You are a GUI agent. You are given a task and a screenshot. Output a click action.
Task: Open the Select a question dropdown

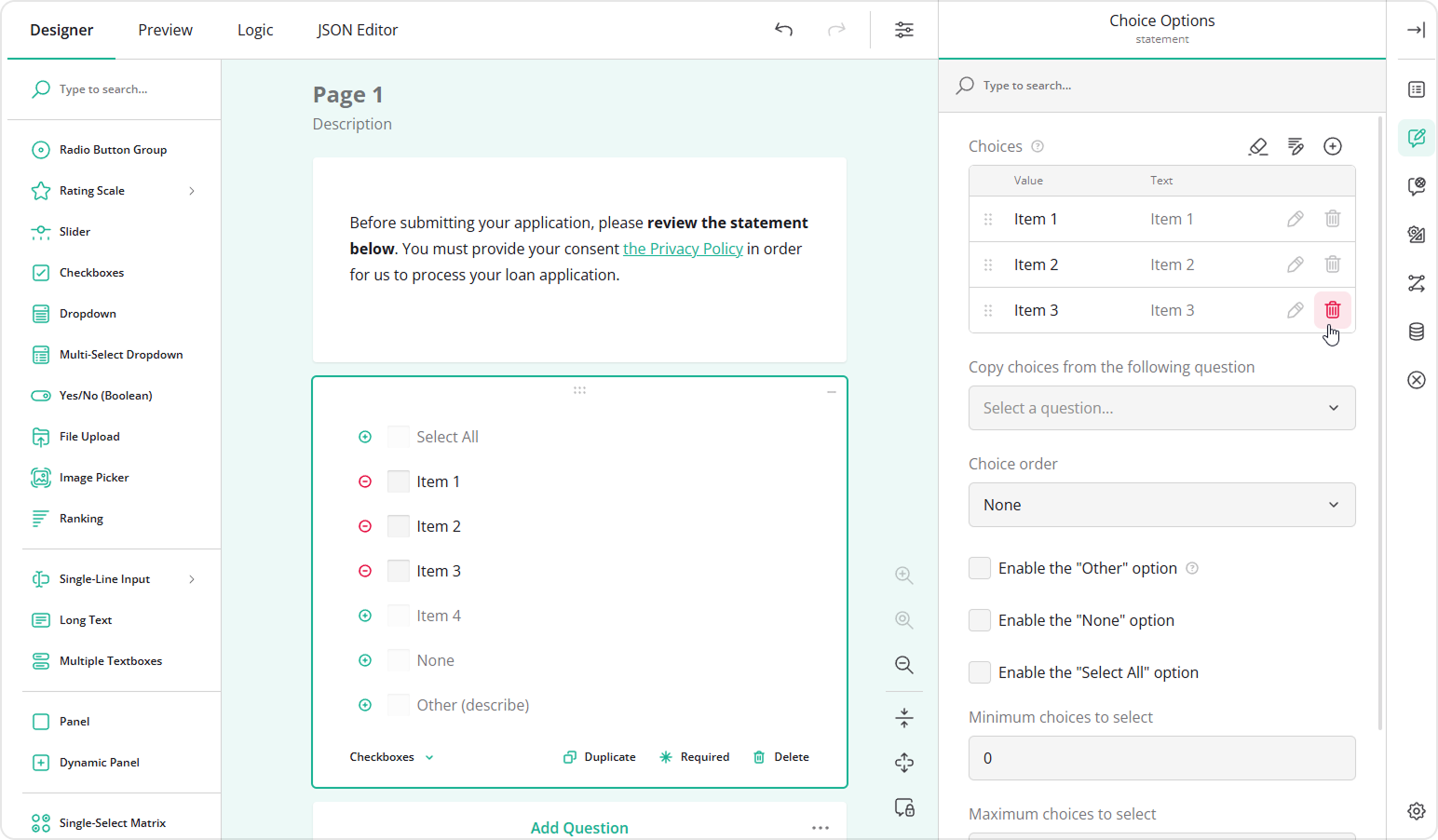(1161, 408)
